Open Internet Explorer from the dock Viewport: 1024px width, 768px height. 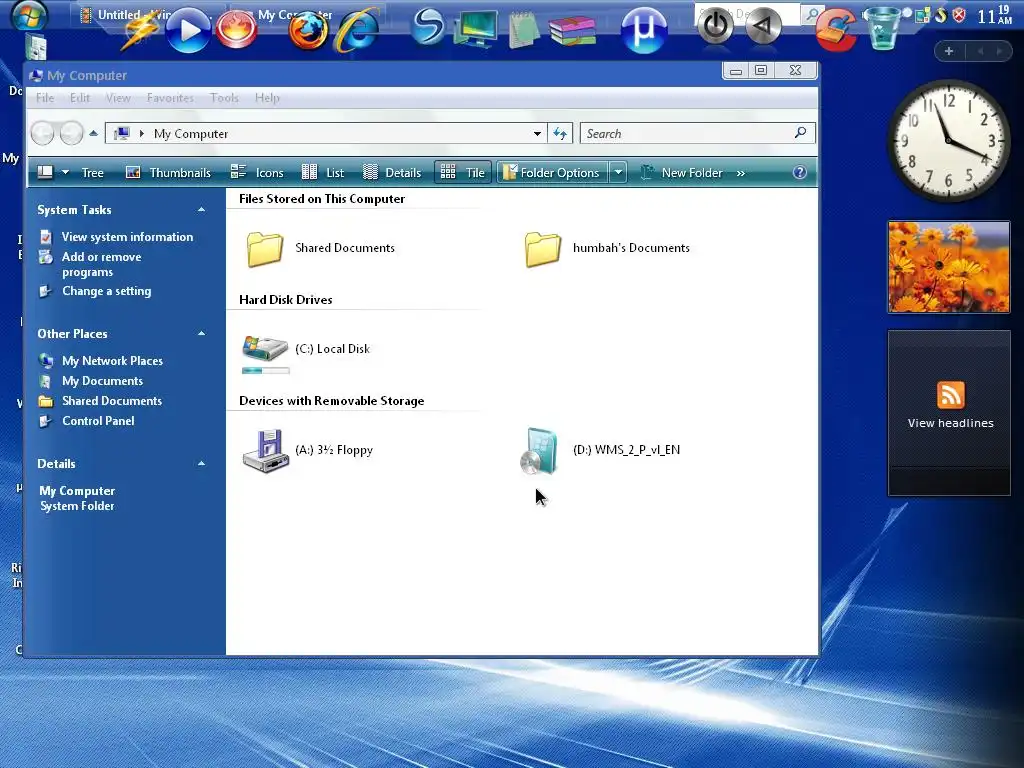357,30
